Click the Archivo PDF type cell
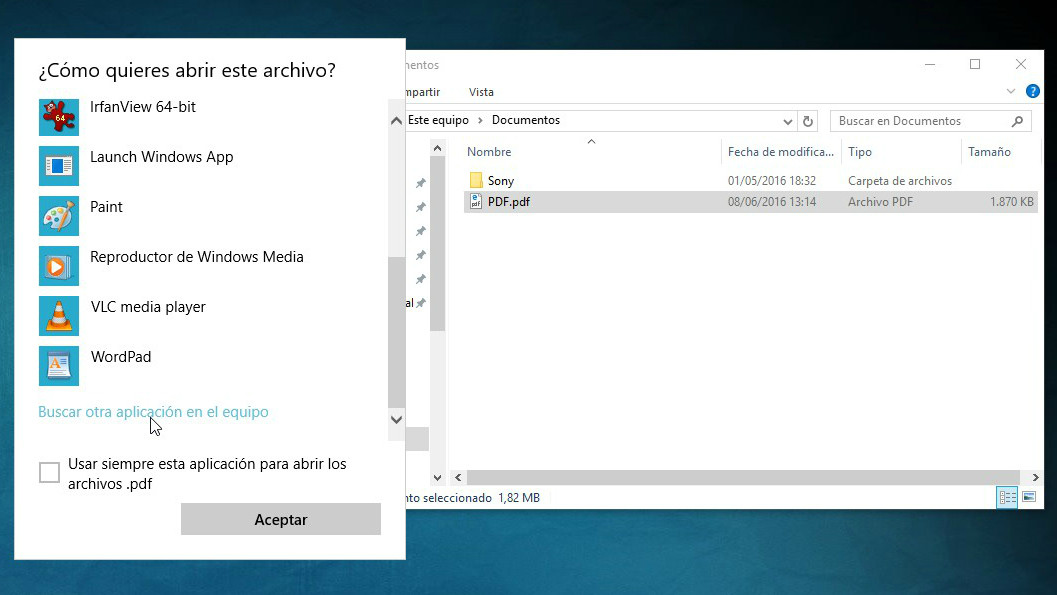The image size is (1057, 595). (x=880, y=201)
